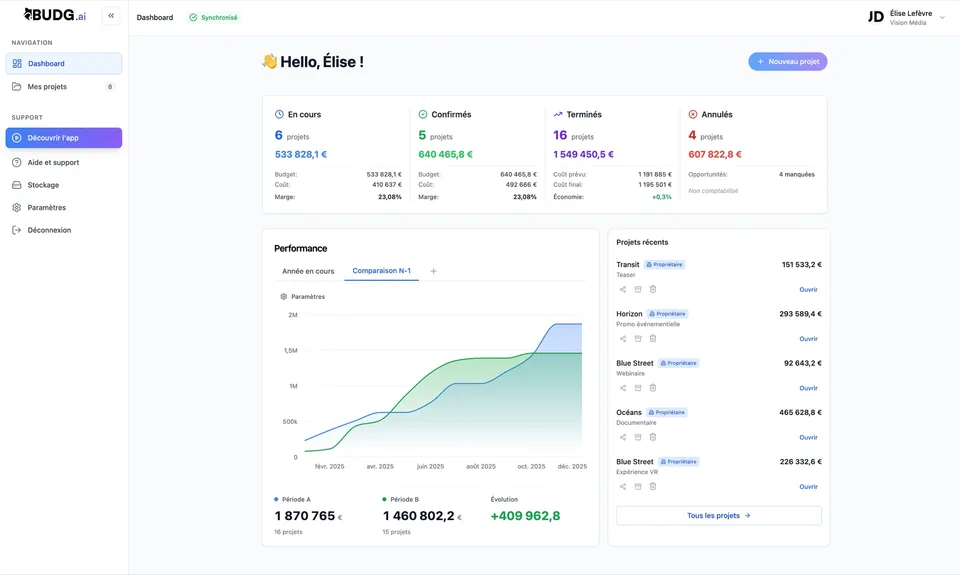This screenshot has width=960, height=575.
Task: Archive the Transit project
Action: pyautogui.click(x=638, y=290)
